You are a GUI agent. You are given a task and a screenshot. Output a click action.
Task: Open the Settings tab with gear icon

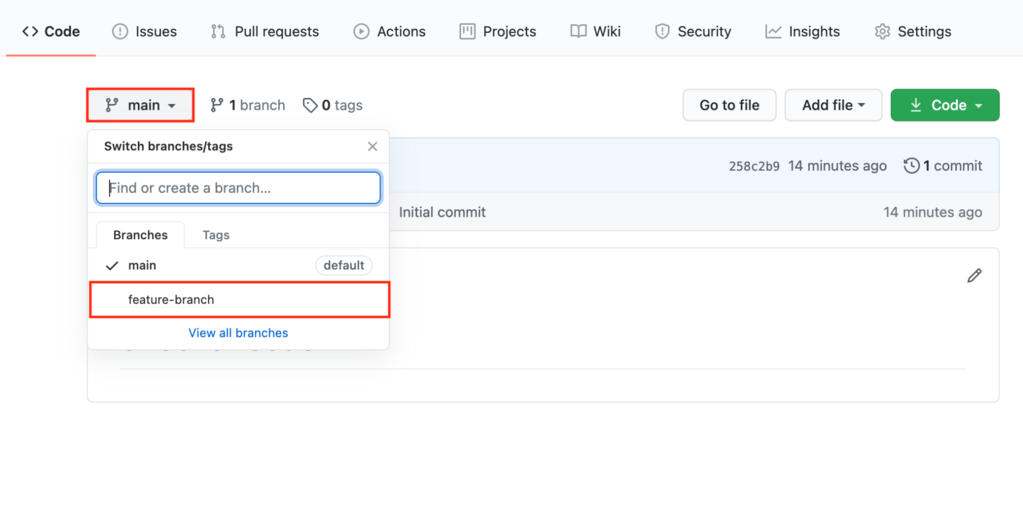coord(912,31)
